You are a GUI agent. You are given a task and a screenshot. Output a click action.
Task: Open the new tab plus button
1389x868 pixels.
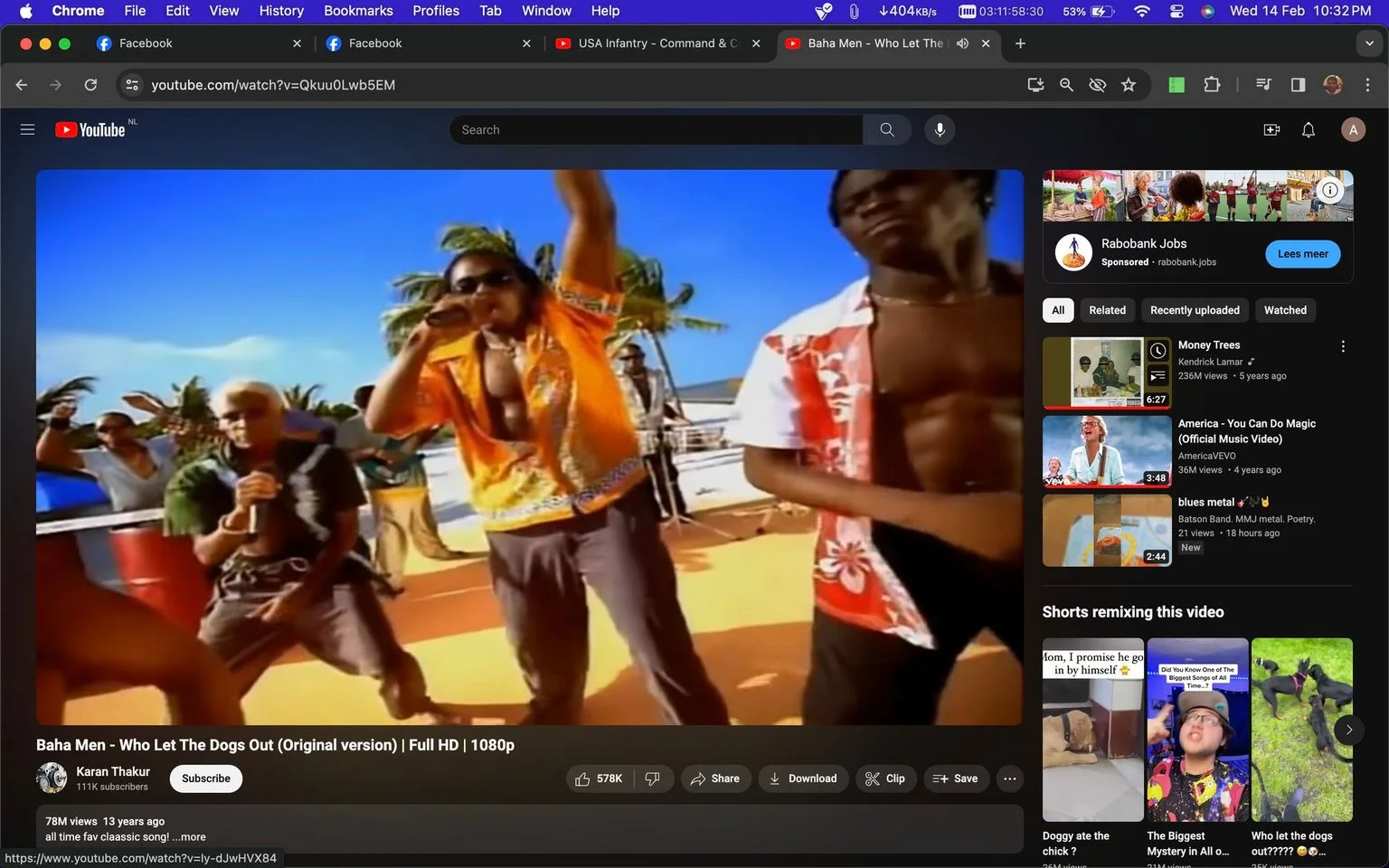point(1020,43)
